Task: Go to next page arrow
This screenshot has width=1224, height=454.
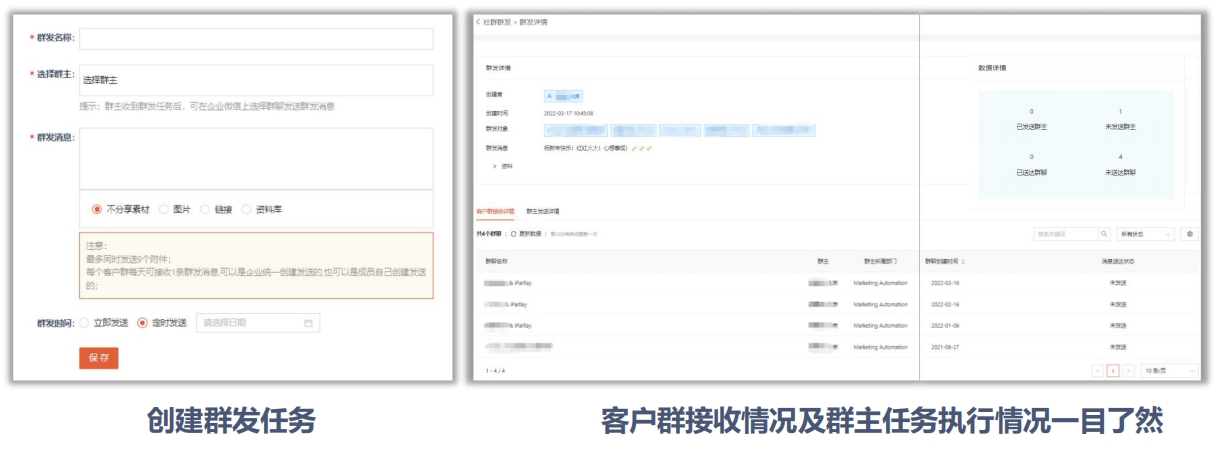Action: point(1128,370)
